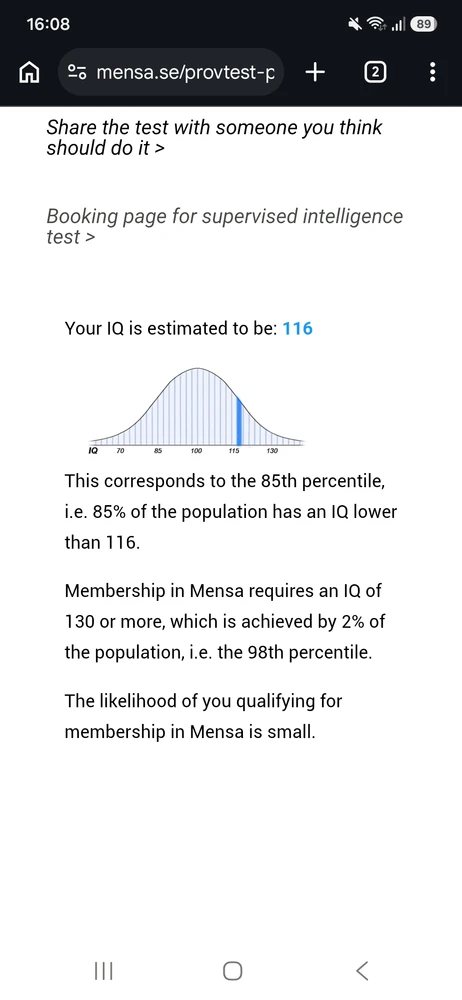
Task: Open 'Share the test with someone' link
Action: [x=214, y=138]
